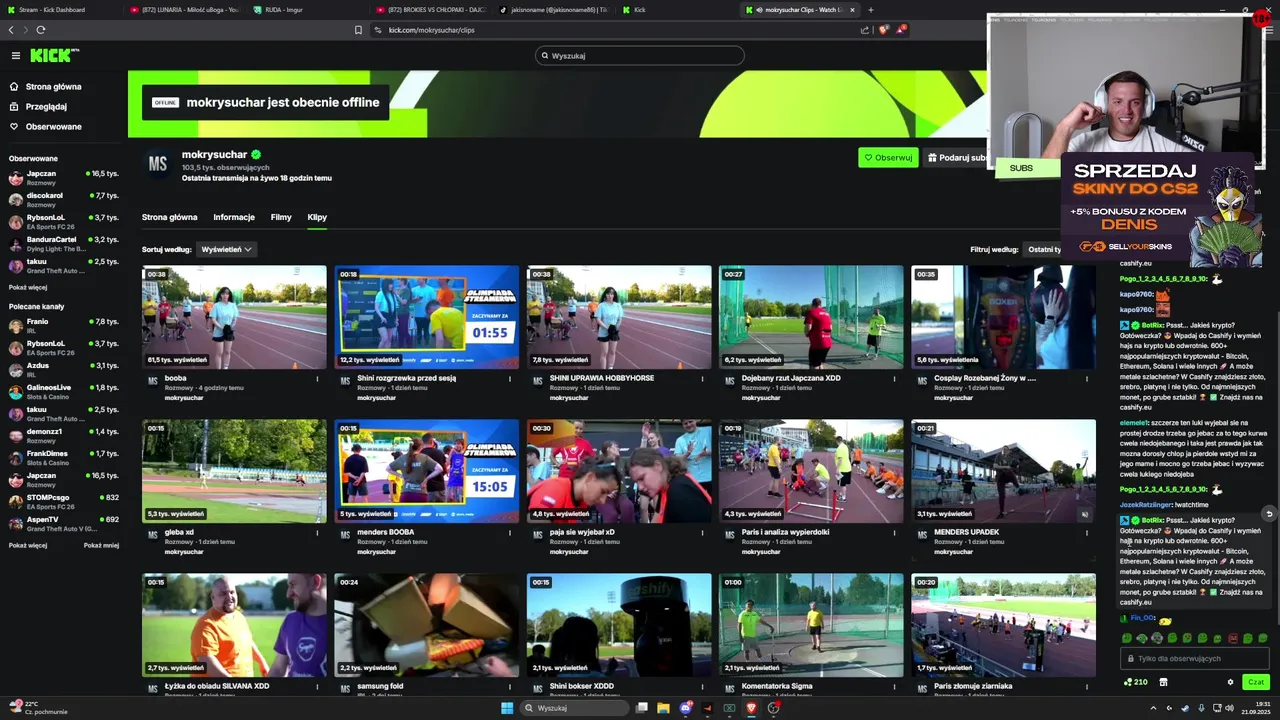Open the hamburger menu beside Kick logo

[15, 56]
